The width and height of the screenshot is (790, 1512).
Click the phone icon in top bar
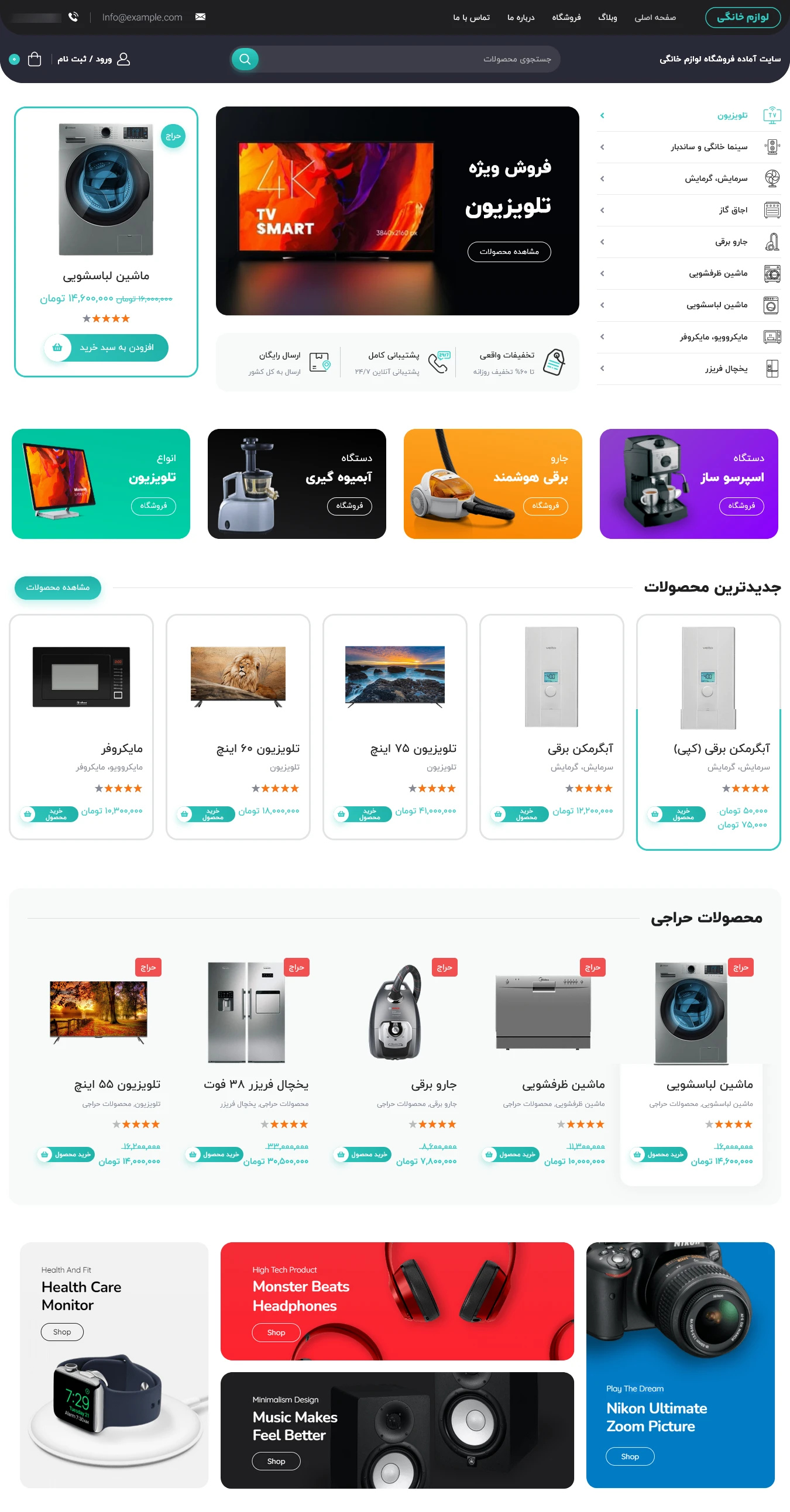73,17
